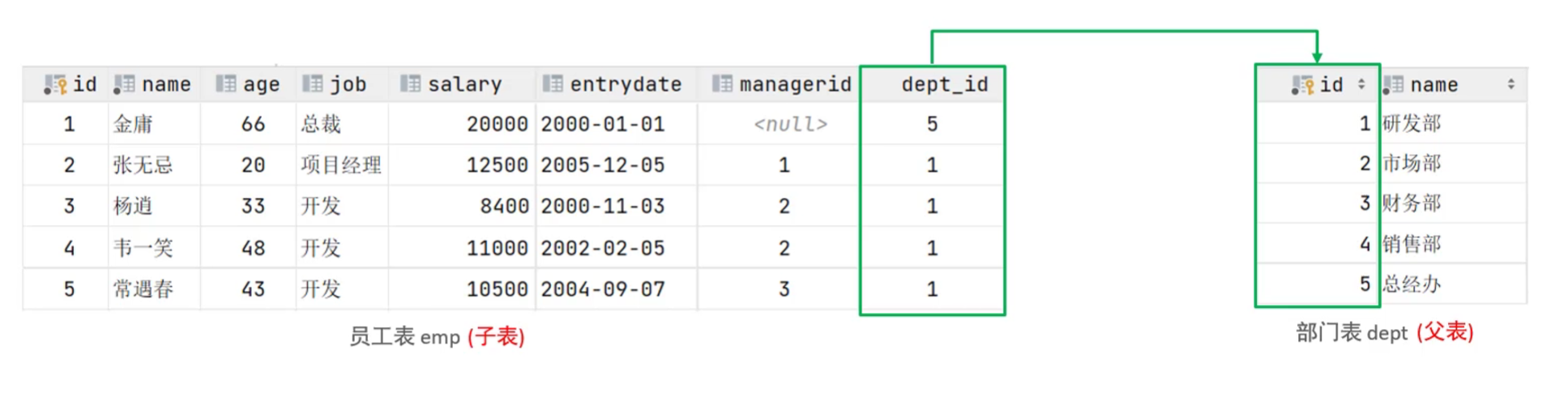The image size is (1568, 393).
Task: Click the column icon beside the employee name header
Action: (124, 84)
